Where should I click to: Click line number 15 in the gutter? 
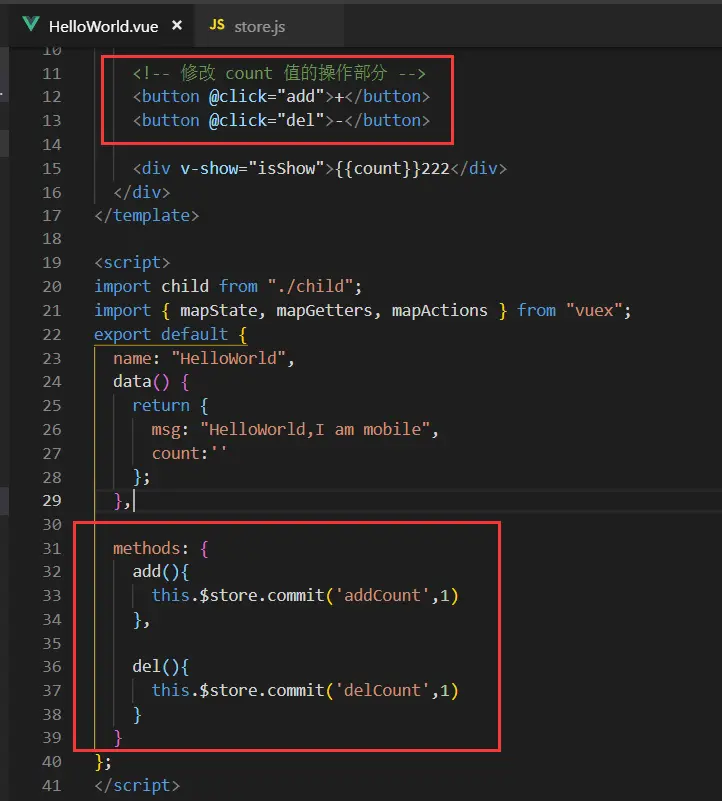[x=52, y=169]
